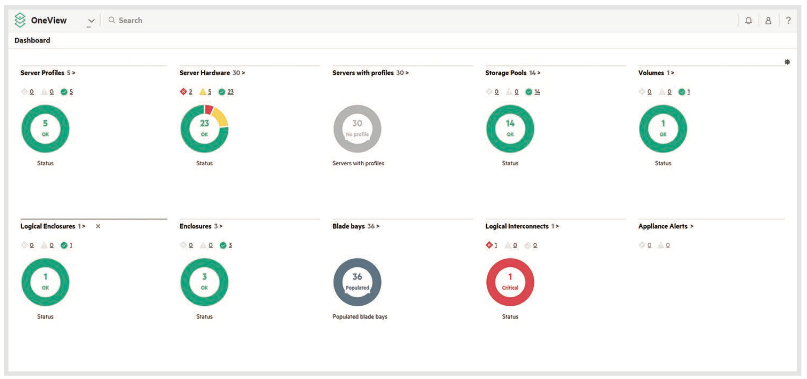Click Logical Interconnects grey OK circle icon

(528, 245)
